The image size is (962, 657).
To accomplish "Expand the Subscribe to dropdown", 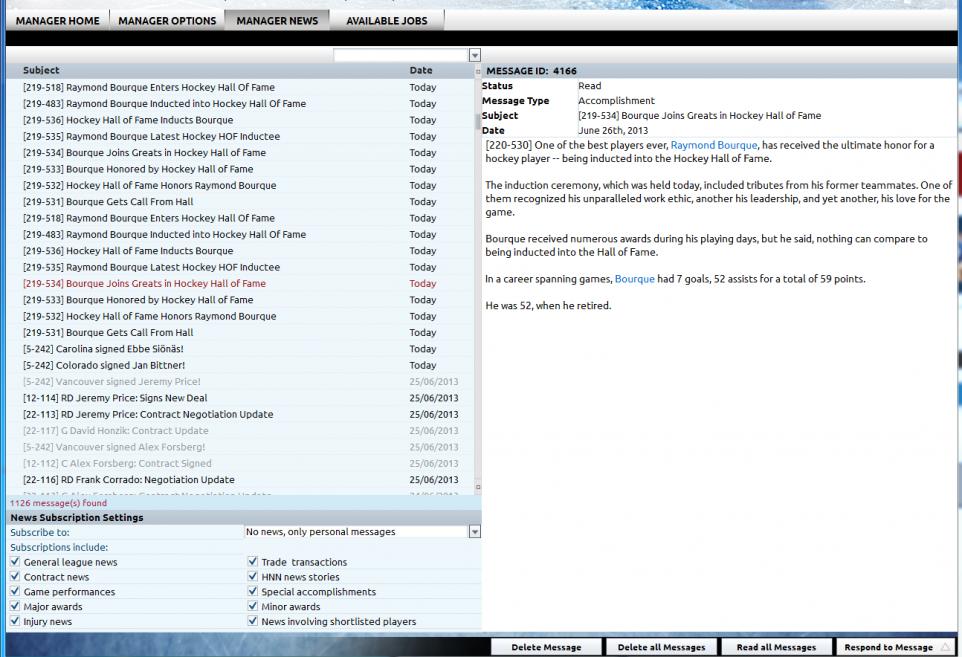I will coord(475,532).
